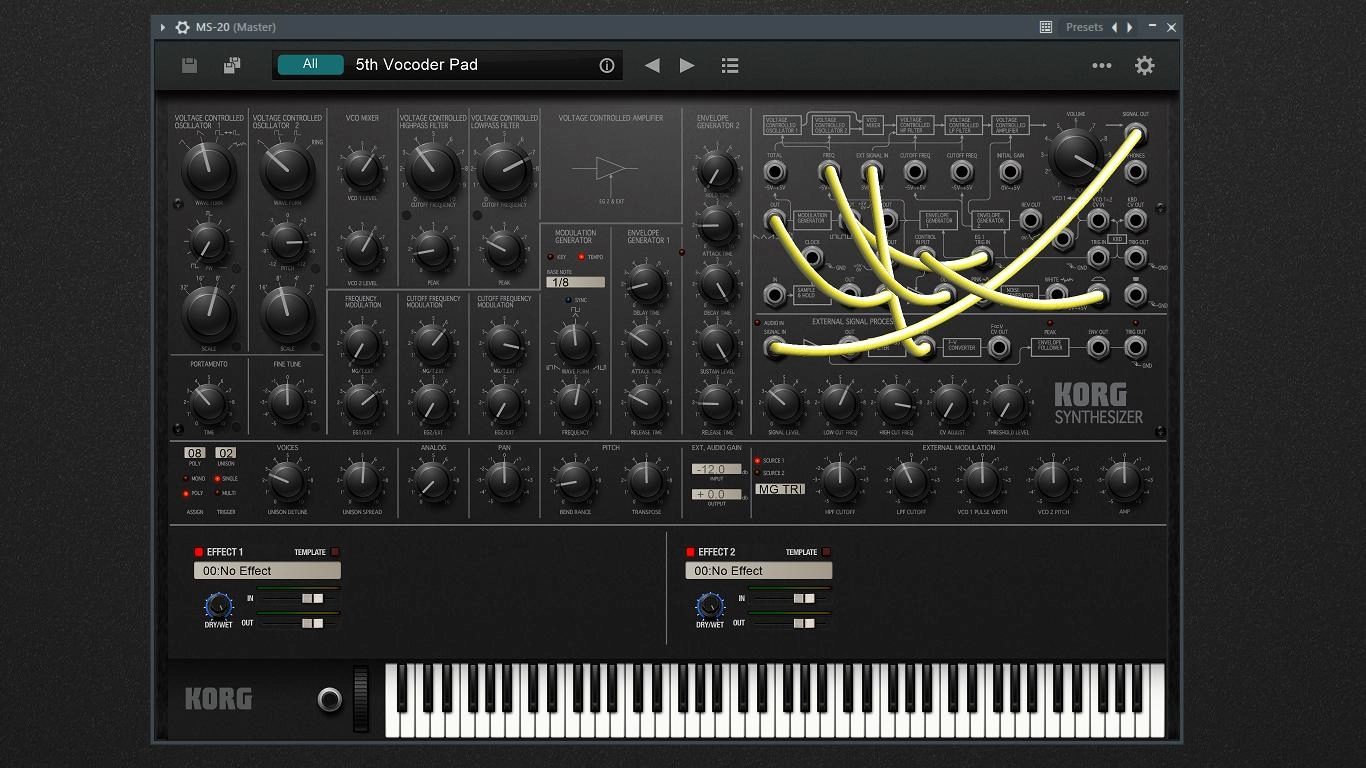Click the ENV OUT patch jack
Image resolution: width=1366 pixels, height=768 pixels.
1098,347
